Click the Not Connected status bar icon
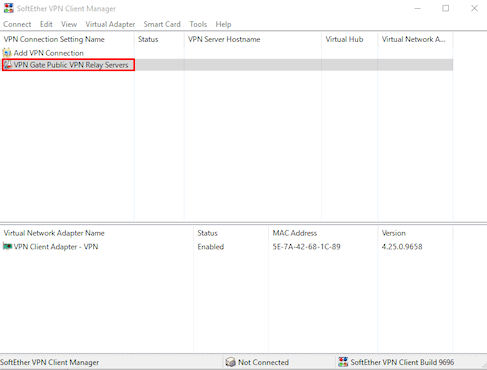This screenshot has width=487, height=370. pos(230,362)
